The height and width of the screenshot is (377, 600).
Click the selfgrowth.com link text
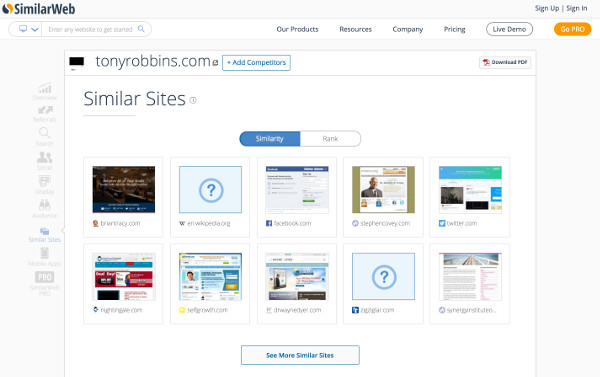207,310
